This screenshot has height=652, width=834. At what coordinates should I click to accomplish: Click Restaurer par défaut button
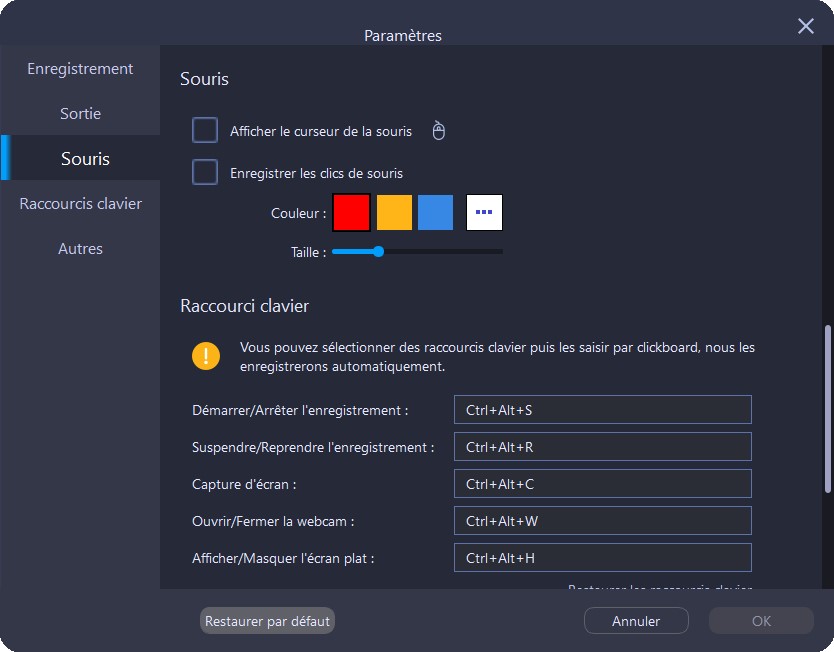267,621
